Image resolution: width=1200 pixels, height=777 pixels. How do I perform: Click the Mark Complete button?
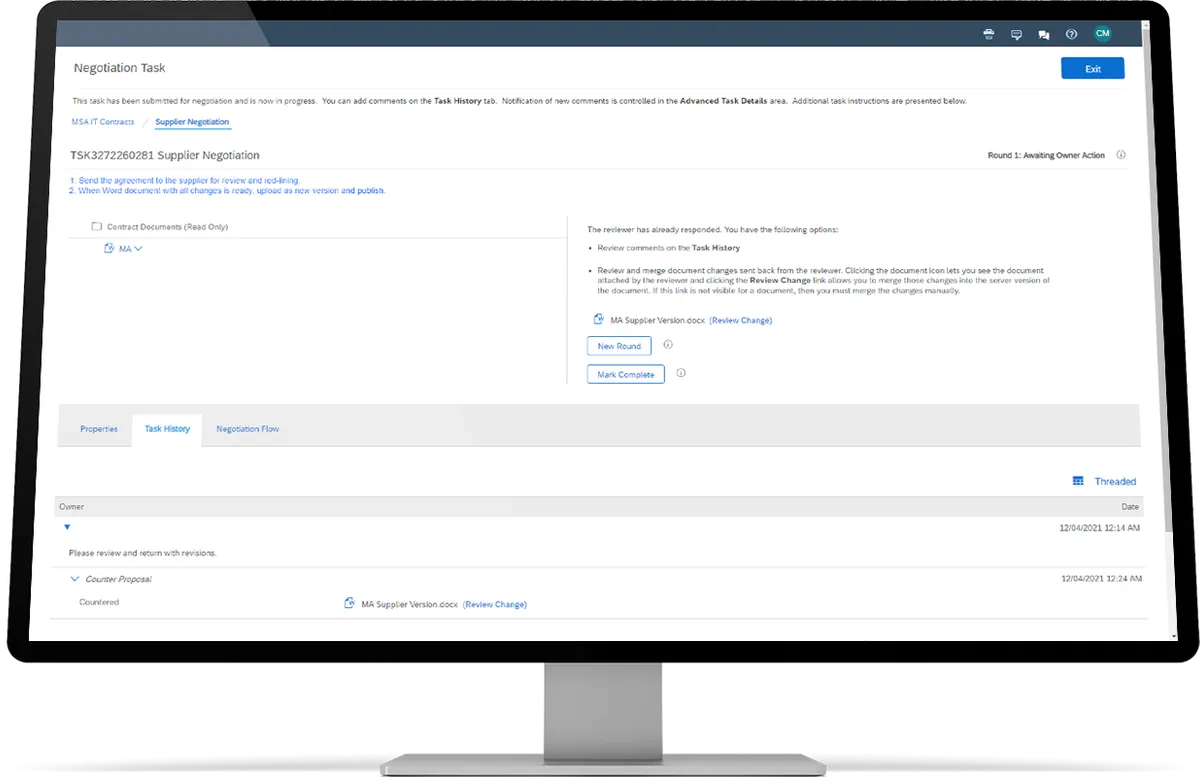pos(625,375)
